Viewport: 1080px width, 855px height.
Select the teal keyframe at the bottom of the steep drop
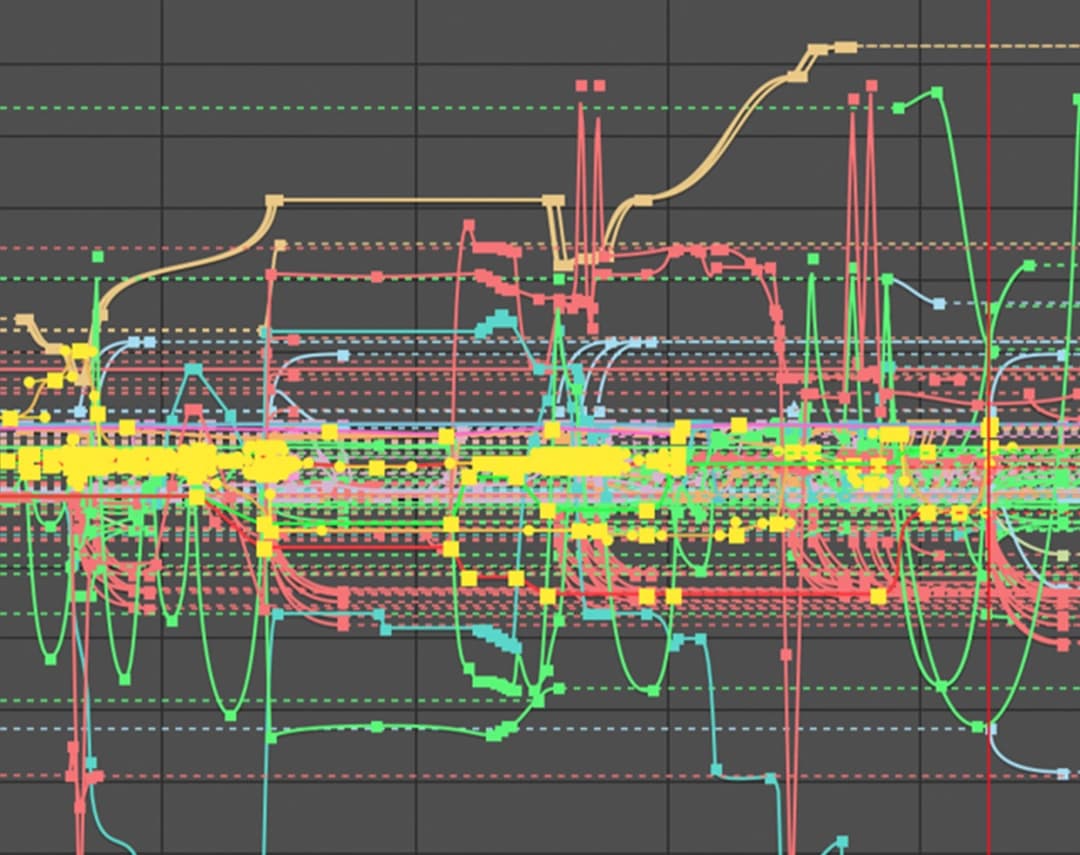(716, 769)
